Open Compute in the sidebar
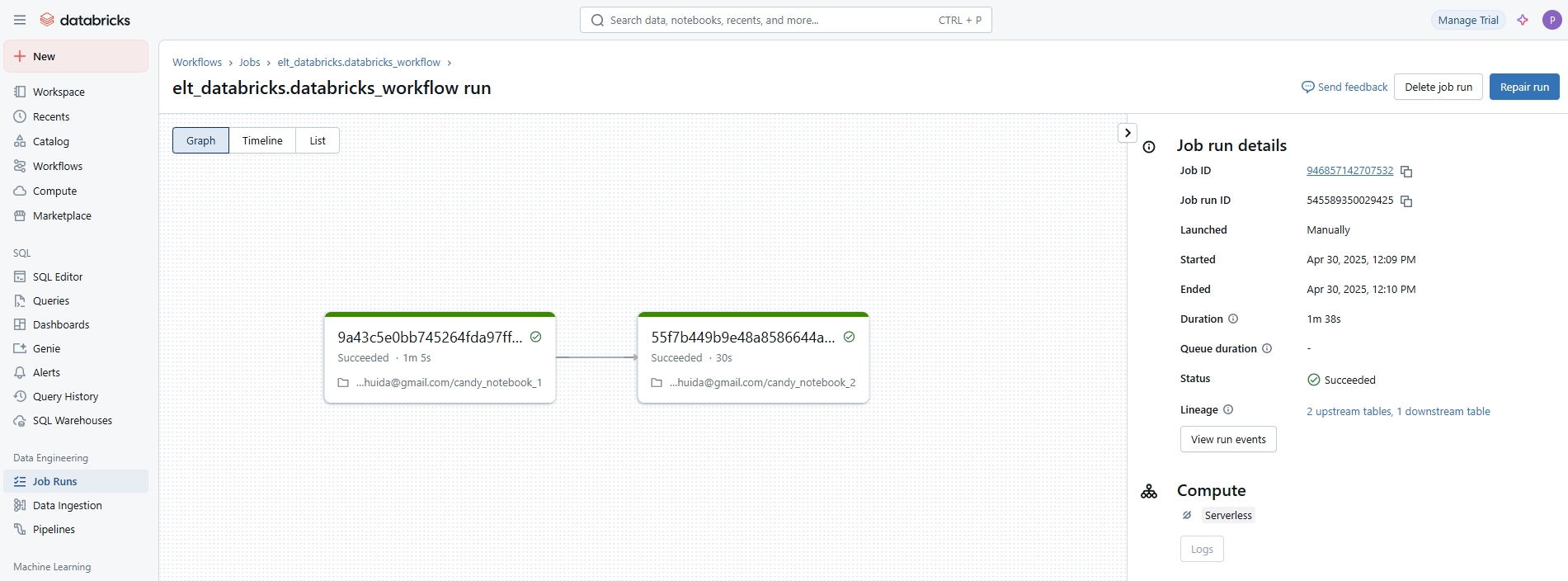This screenshot has height=581, width=1568. coord(76,191)
